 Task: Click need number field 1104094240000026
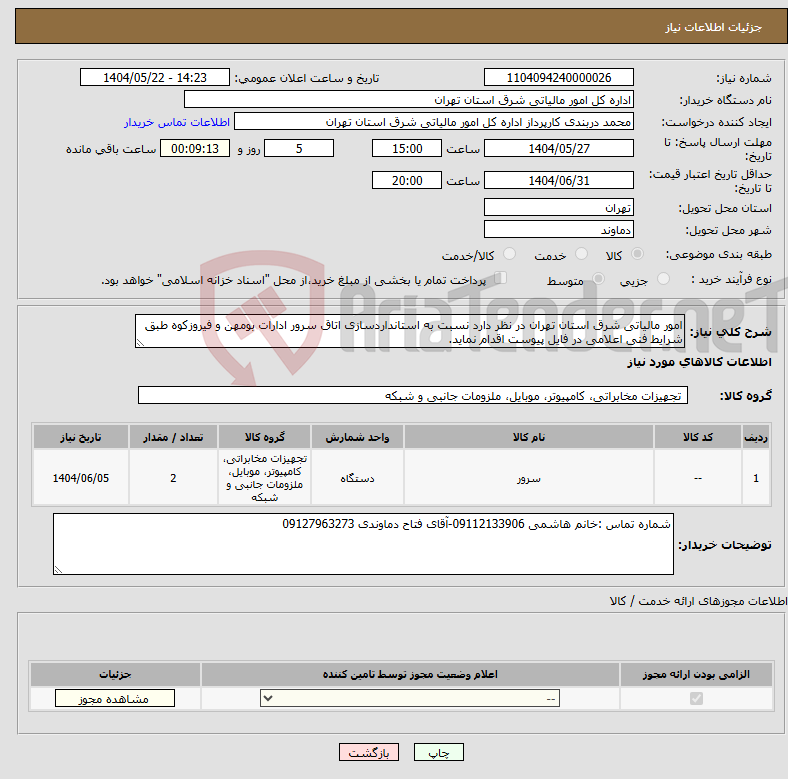(x=558, y=77)
